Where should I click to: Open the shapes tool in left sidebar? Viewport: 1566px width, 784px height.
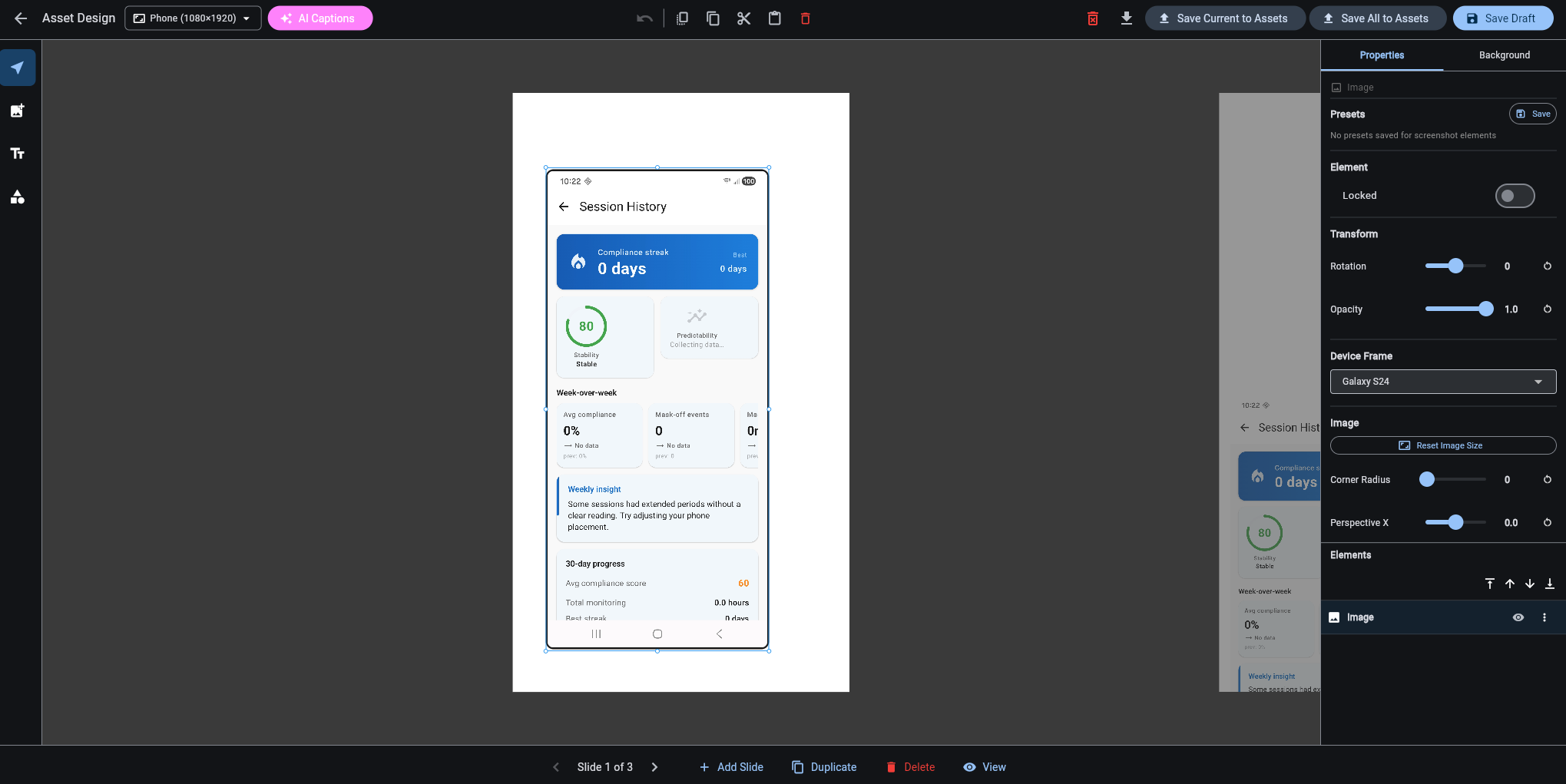coord(18,197)
